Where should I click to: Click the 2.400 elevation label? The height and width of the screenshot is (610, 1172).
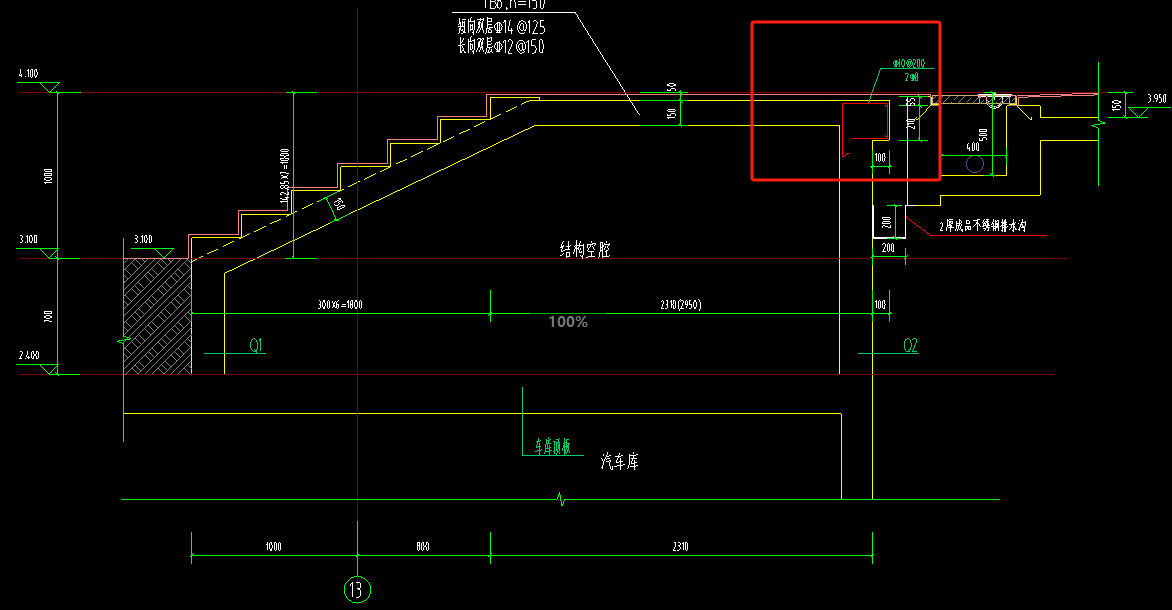coord(29,355)
